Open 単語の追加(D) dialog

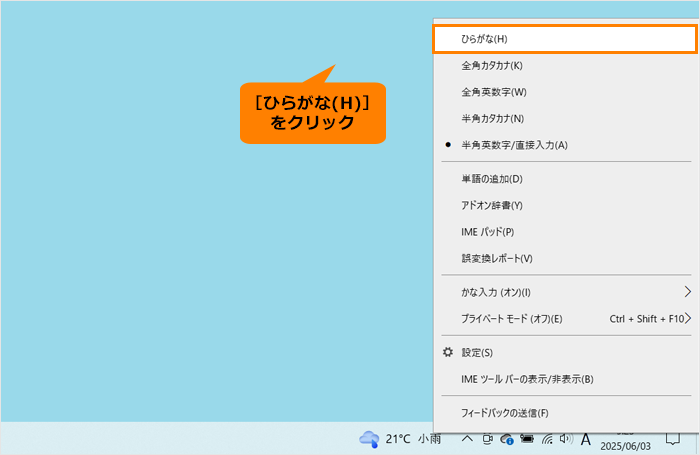click(x=565, y=179)
